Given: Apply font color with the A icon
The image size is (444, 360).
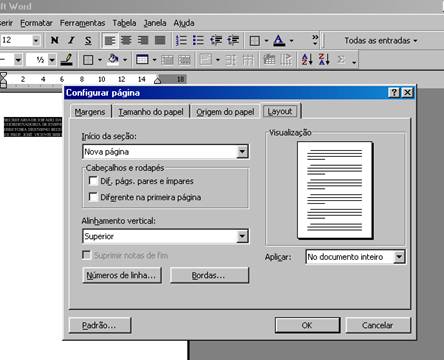Looking at the screenshot, I should (279, 41).
